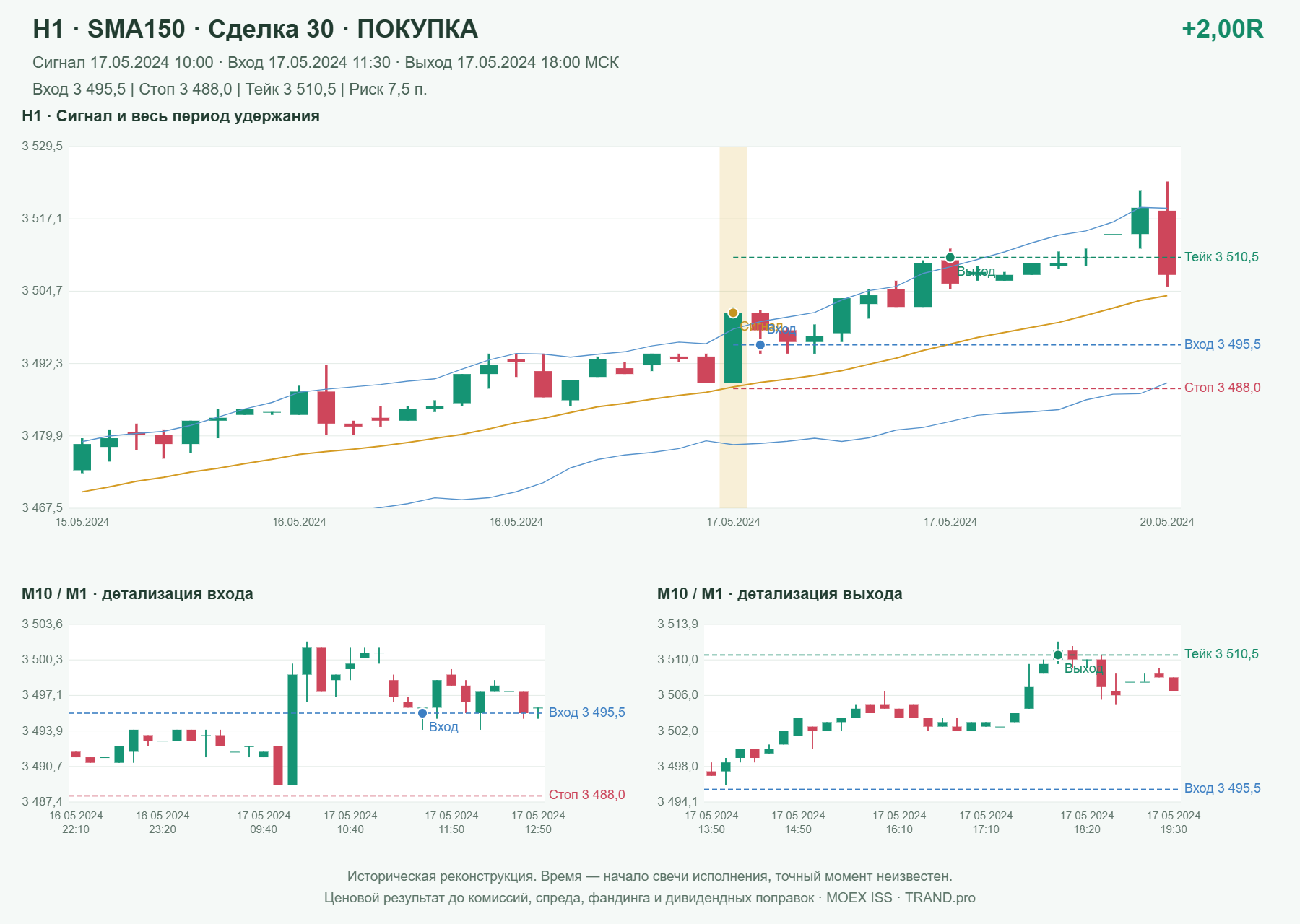Click the '3 467,5' price axis label
Viewport: 1300px width, 924px height.
click(x=42, y=507)
